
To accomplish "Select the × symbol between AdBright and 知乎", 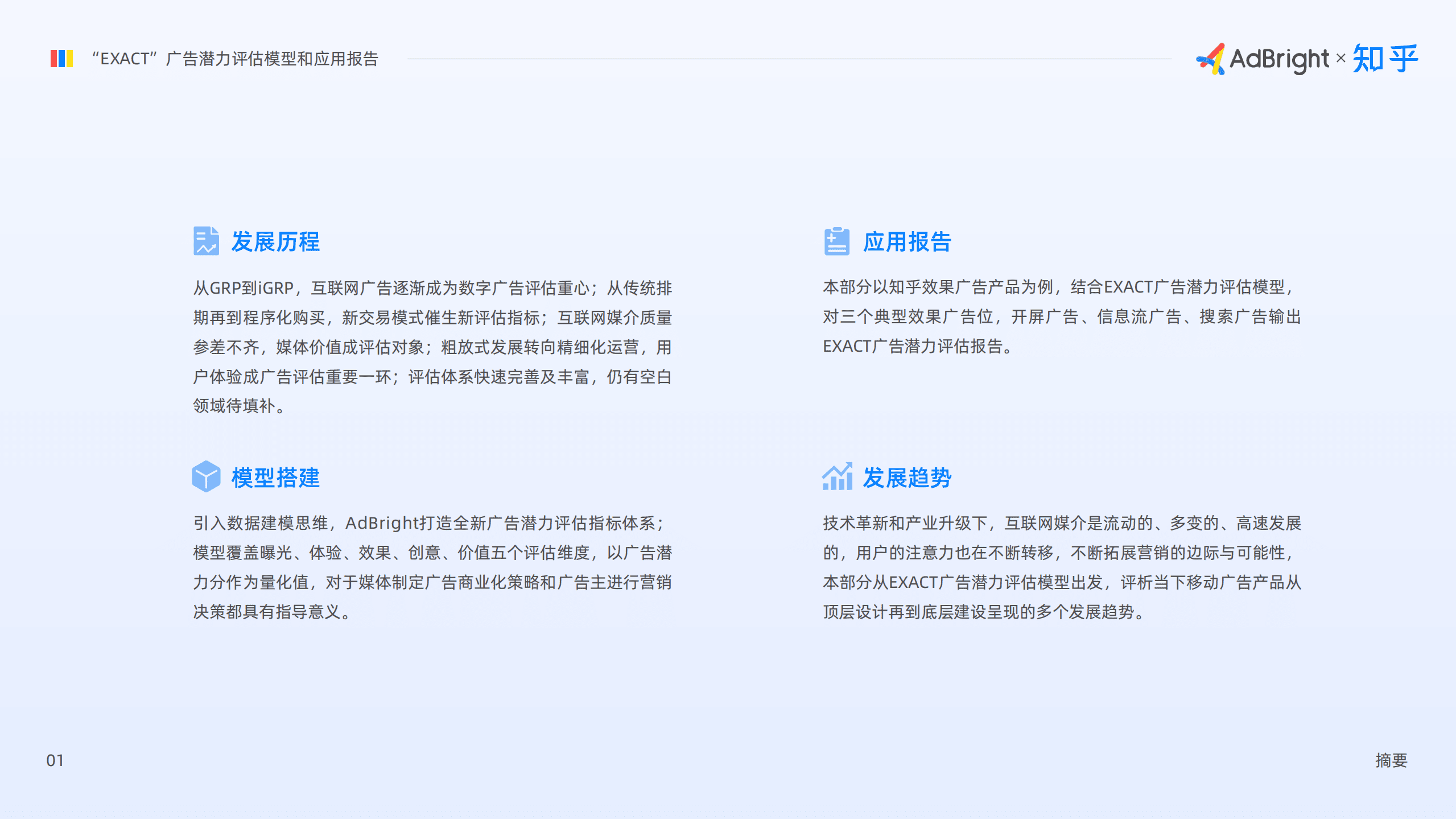I will [1340, 59].
